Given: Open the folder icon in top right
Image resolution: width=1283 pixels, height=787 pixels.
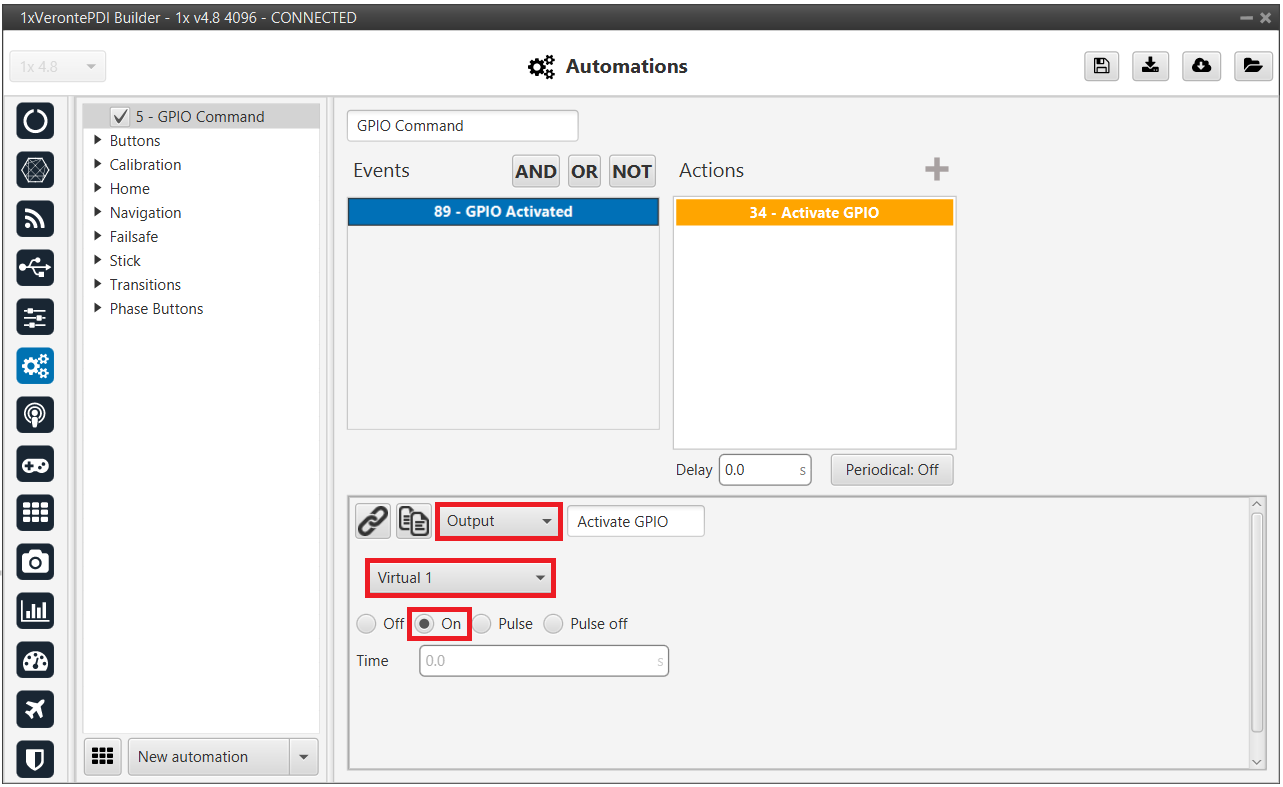Looking at the screenshot, I should [x=1251, y=66].
